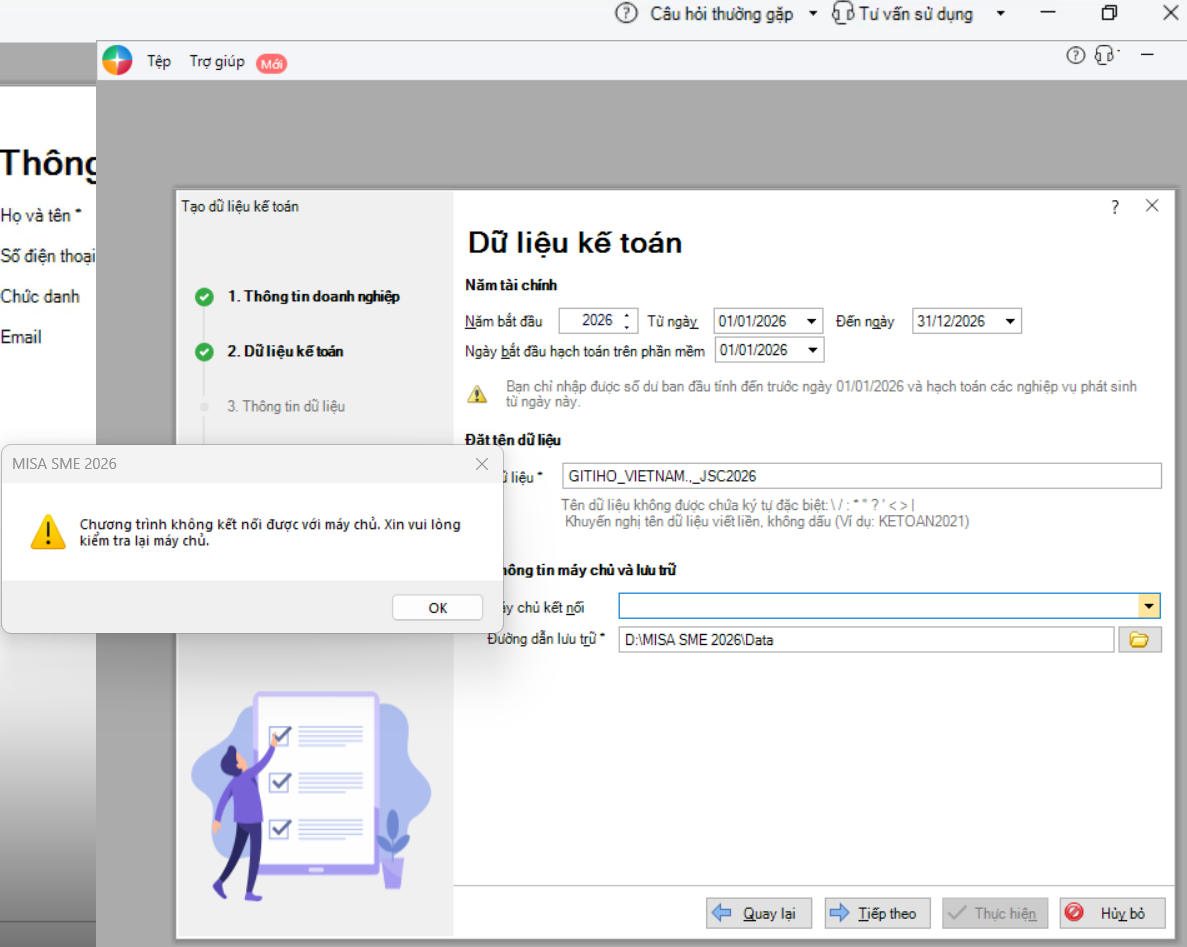Click the question mark icon beside Câu hỏi thường gặp
Screen dimensions: 1187x947
tap(626, 14)
